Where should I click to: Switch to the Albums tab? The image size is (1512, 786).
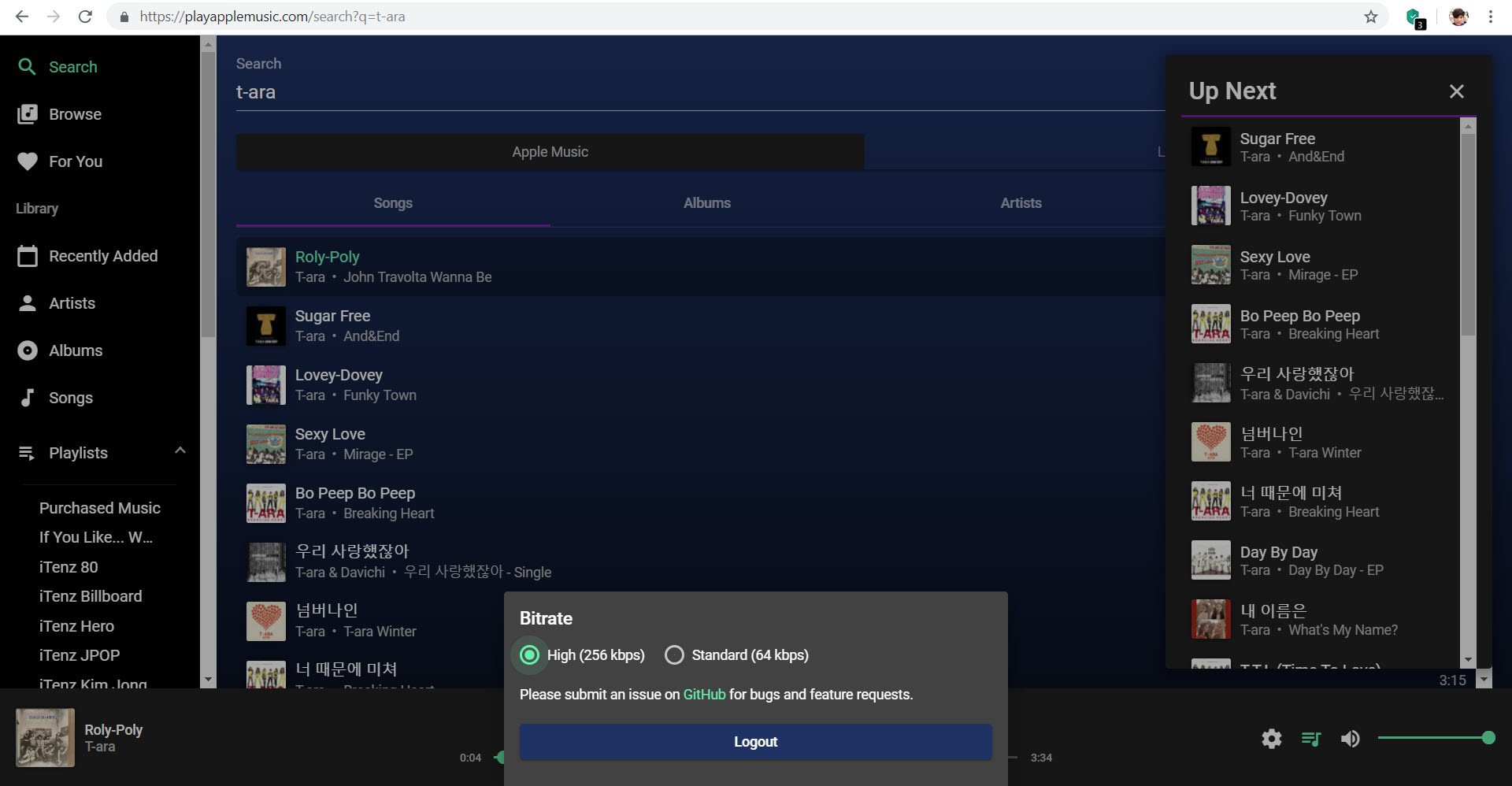706,202
